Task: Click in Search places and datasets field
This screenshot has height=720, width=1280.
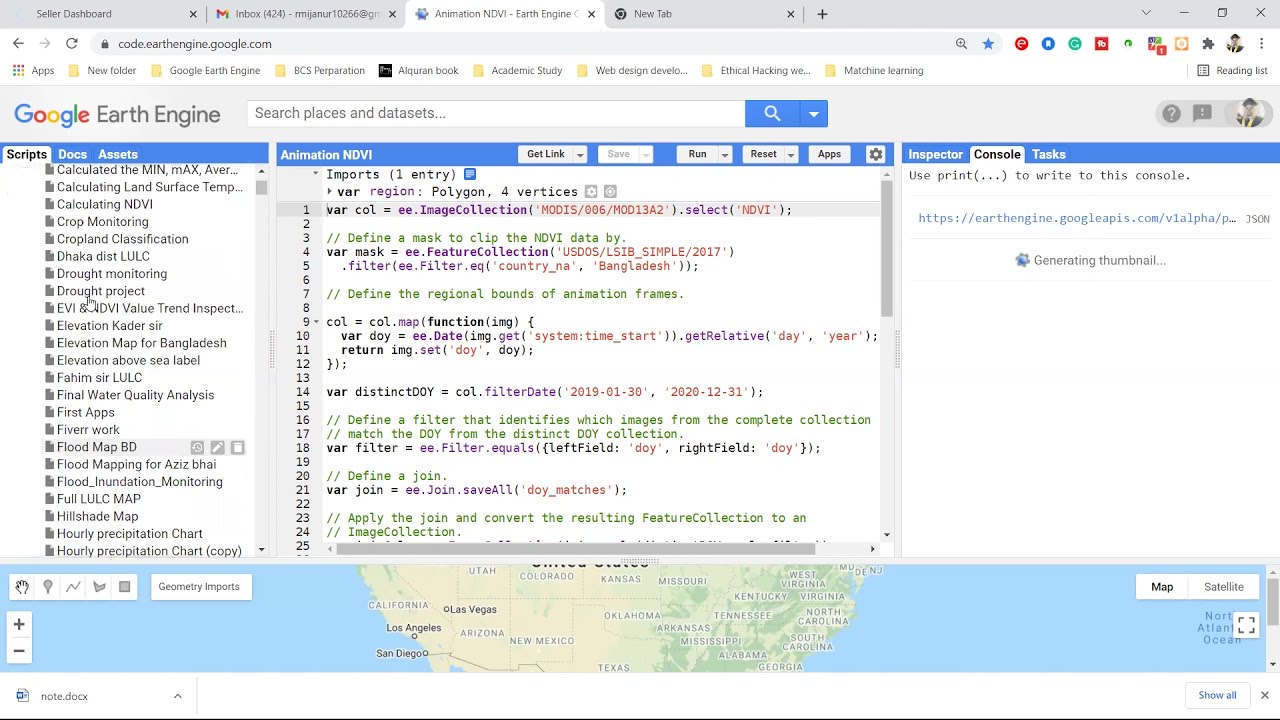Action: (x=496, y=113)
